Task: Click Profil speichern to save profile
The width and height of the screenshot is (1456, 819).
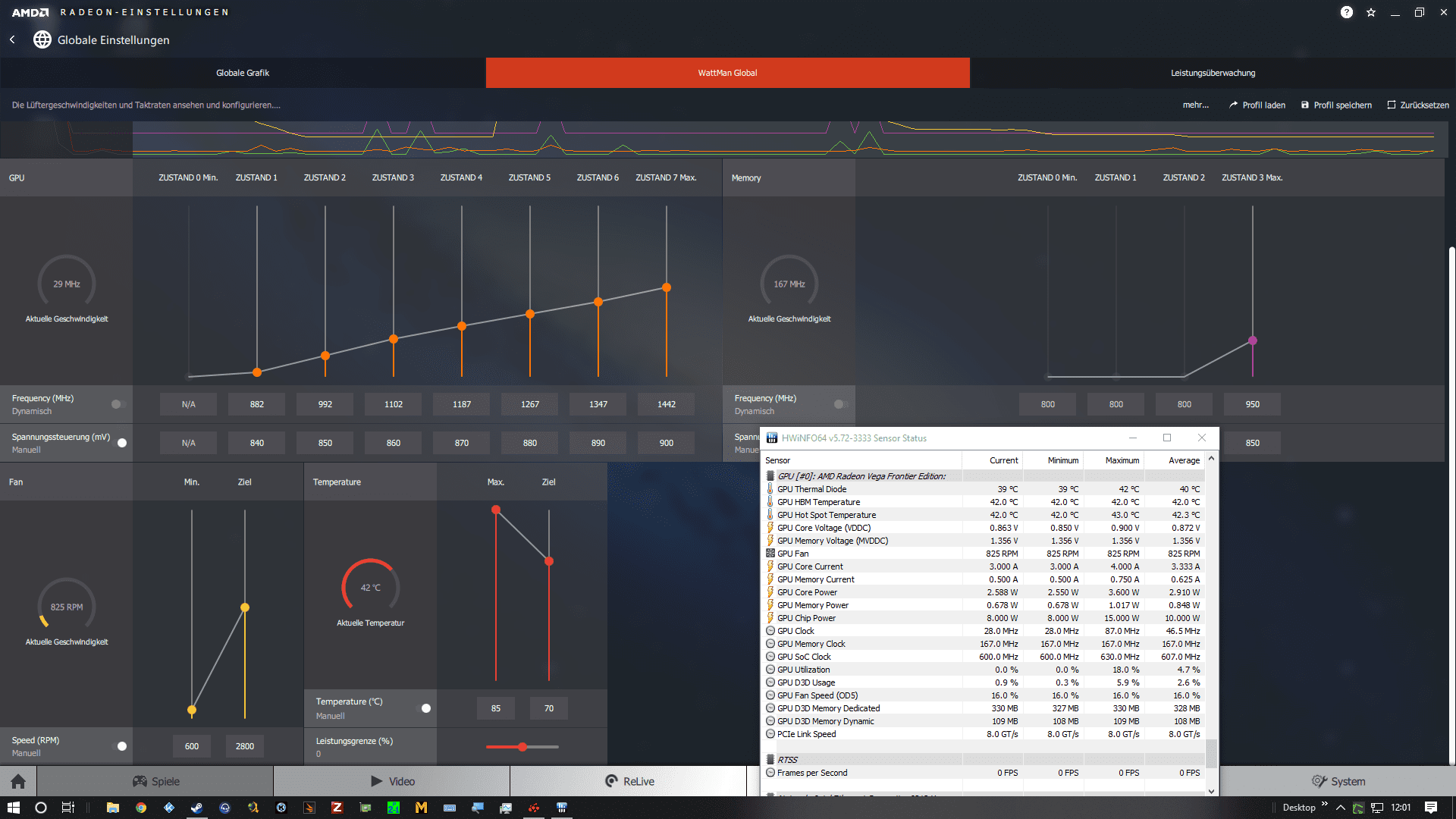Action: 1335,105
